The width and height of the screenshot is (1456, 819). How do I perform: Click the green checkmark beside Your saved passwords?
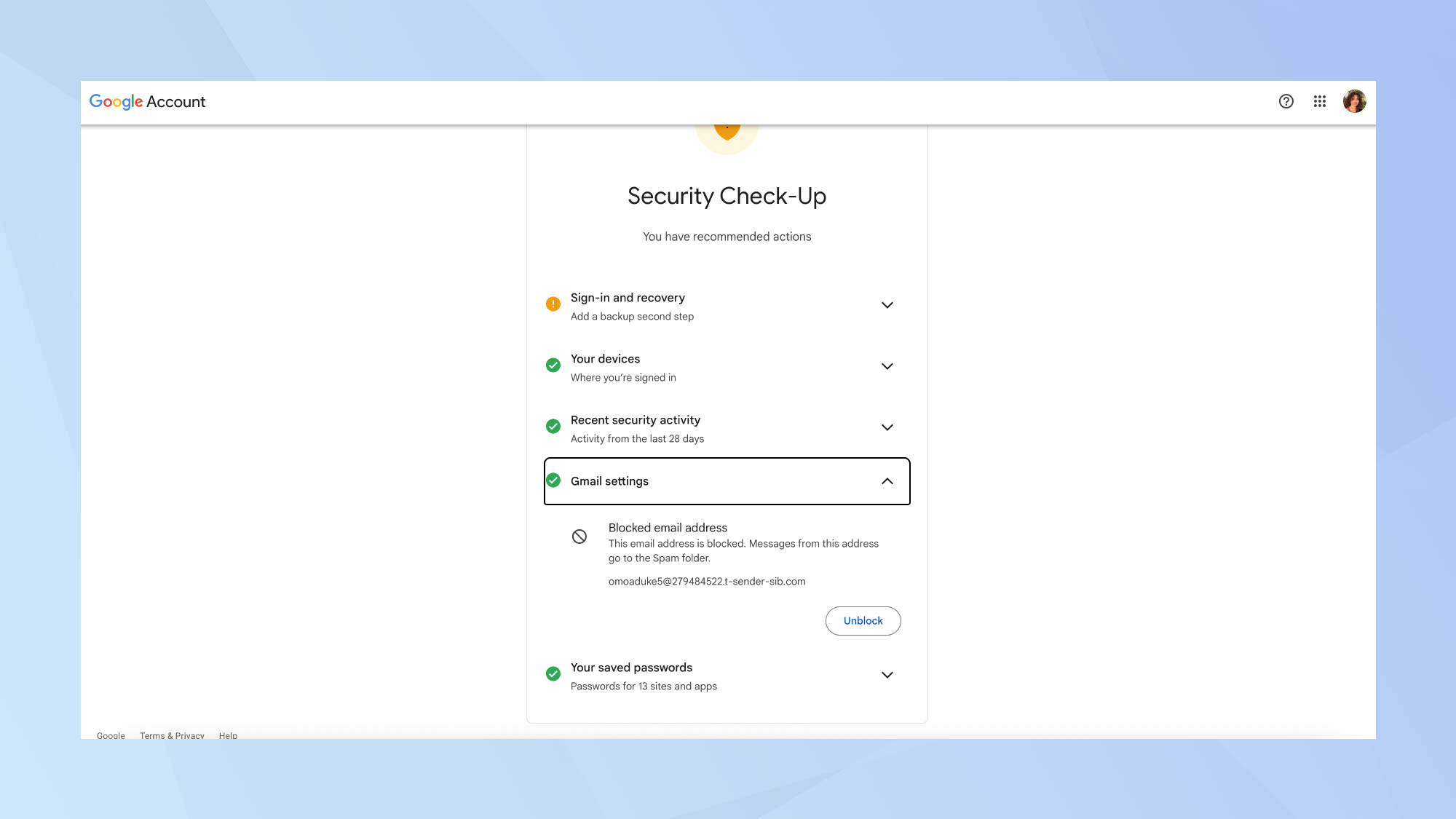pyautogui.click(x=553, y=673)
